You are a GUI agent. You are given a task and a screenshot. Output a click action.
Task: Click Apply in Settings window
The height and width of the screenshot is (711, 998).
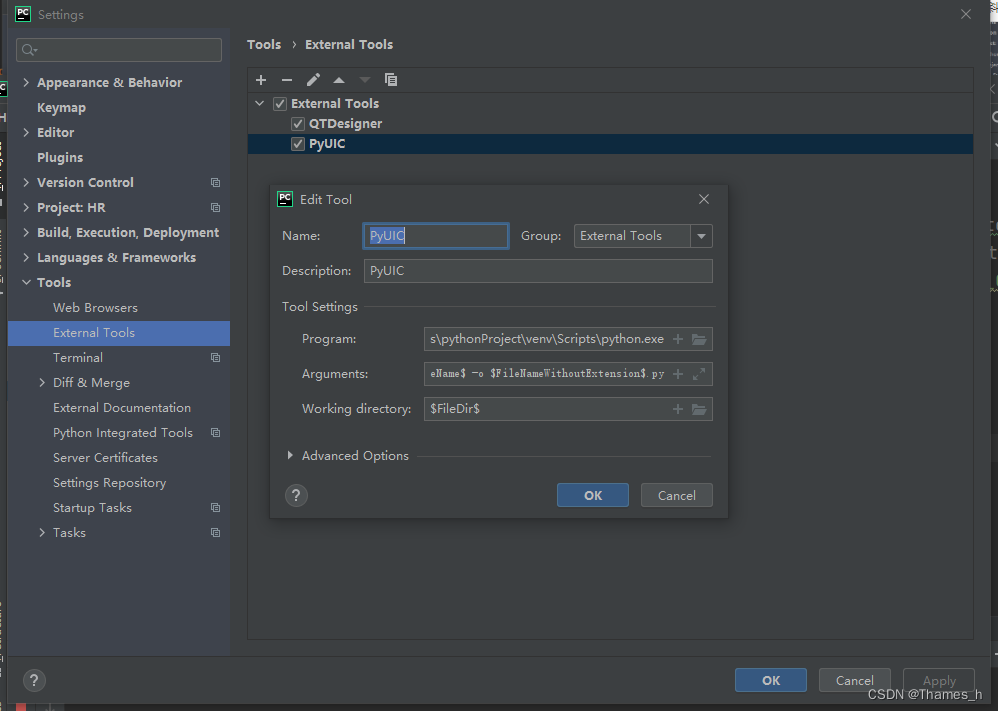939,680
